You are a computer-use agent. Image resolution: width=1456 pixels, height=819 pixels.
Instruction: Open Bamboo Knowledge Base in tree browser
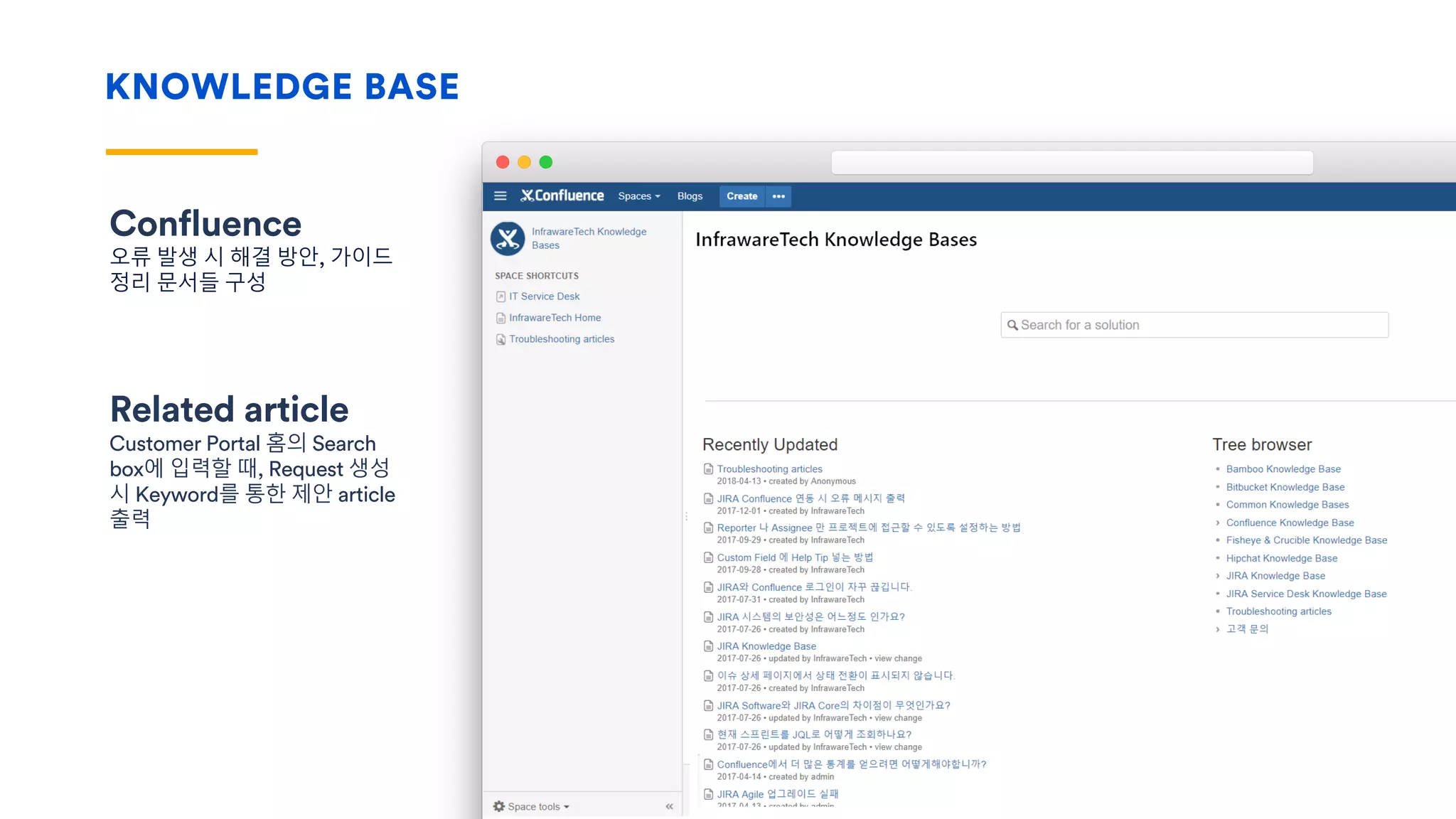coord(1283,469)
